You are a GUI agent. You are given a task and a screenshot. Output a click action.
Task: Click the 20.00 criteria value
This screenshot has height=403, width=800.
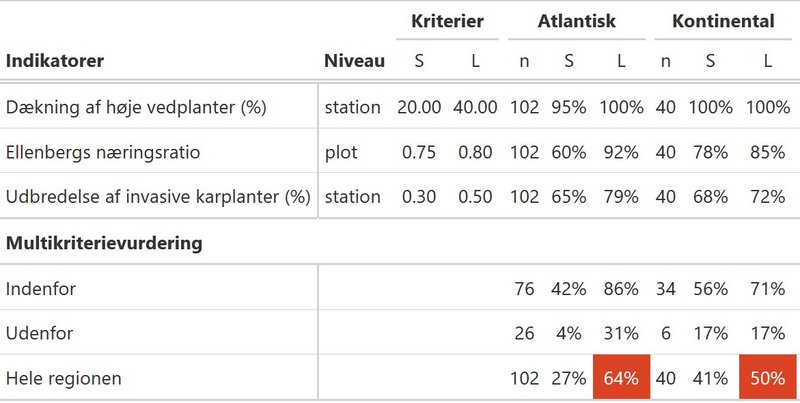click(419, 107)
